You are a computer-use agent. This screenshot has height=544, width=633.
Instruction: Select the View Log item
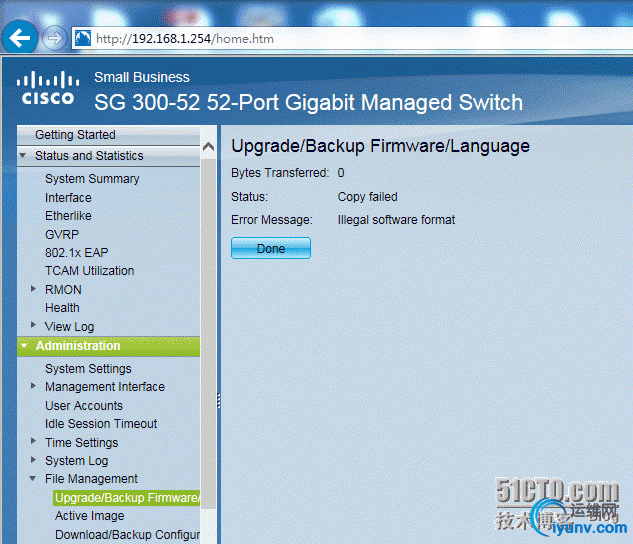pos(69,326)
